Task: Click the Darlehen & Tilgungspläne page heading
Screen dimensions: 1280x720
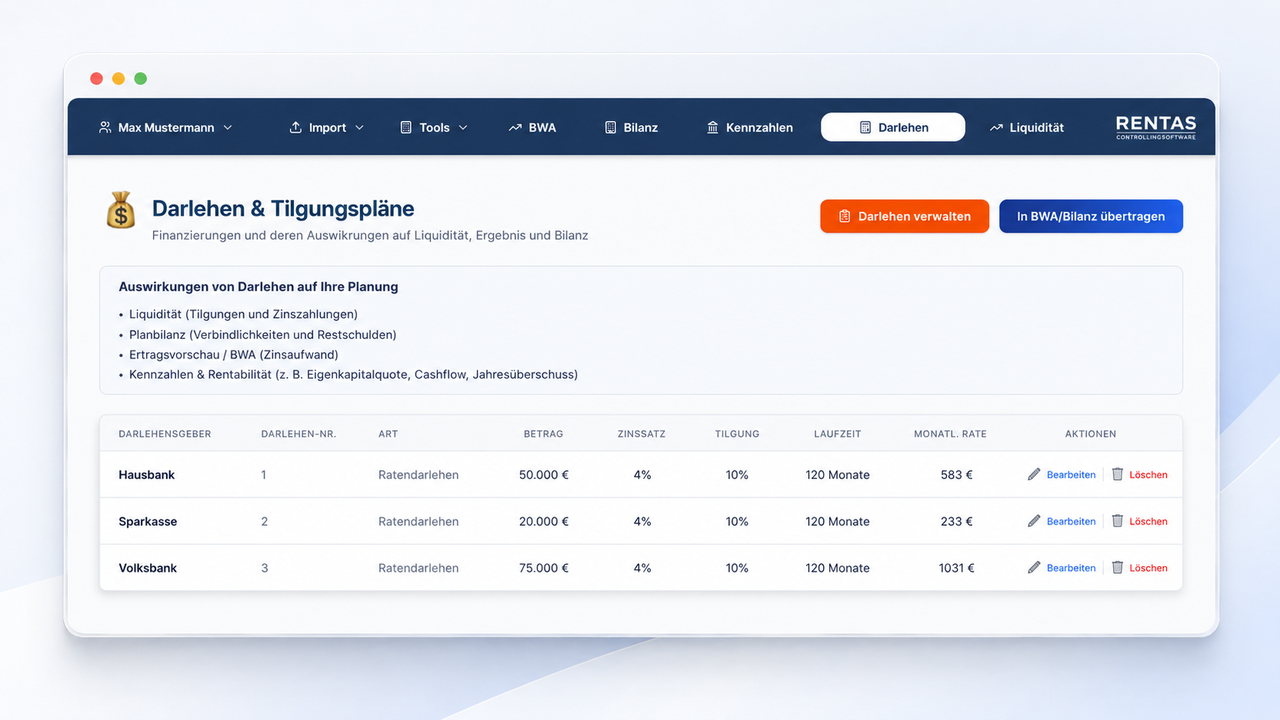Action: coord(283,209)
